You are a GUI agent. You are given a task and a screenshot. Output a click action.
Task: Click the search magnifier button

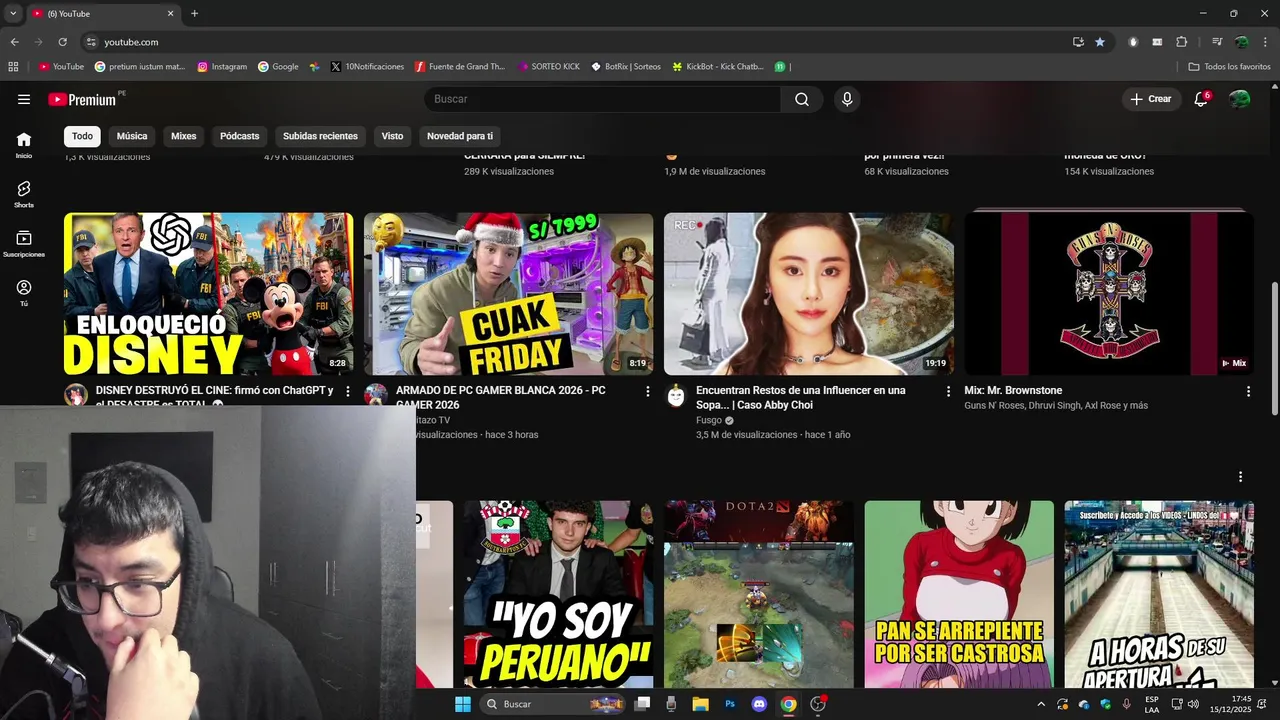coord(802,99)
